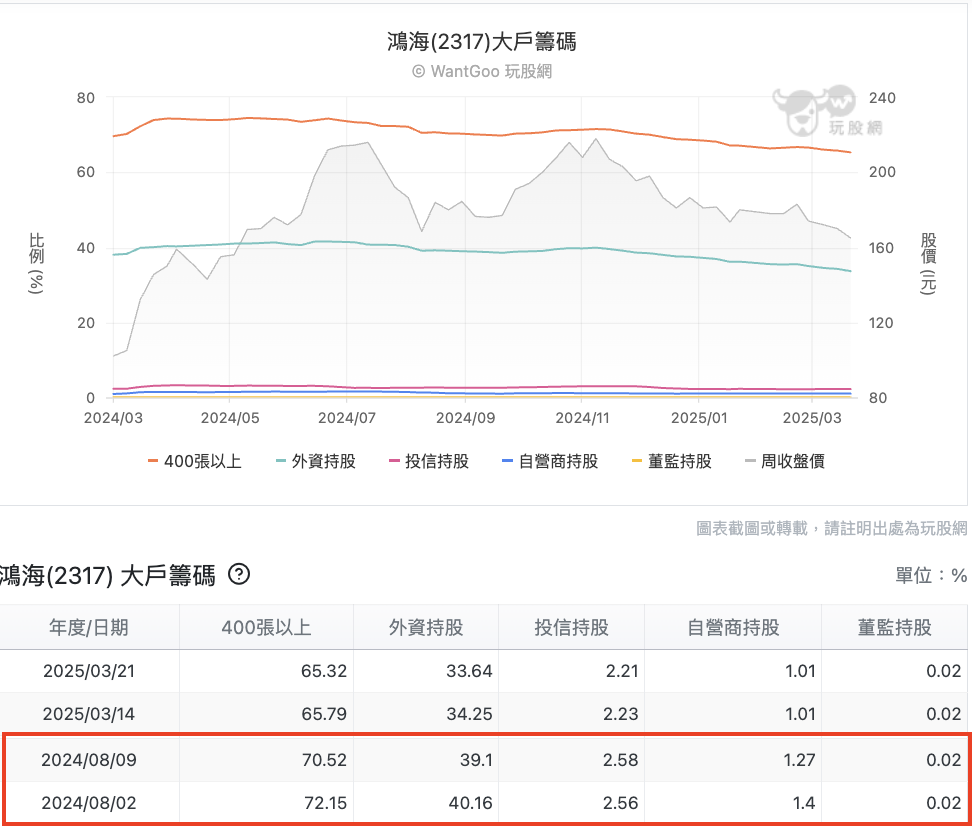Toggle the 周收盤價 legend series
The image size is (972, 826).
[x=785, y=461]
